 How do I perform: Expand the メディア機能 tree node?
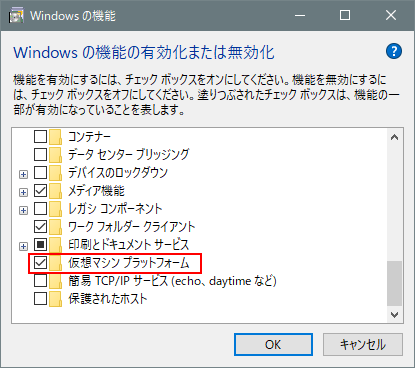point(23,192)
